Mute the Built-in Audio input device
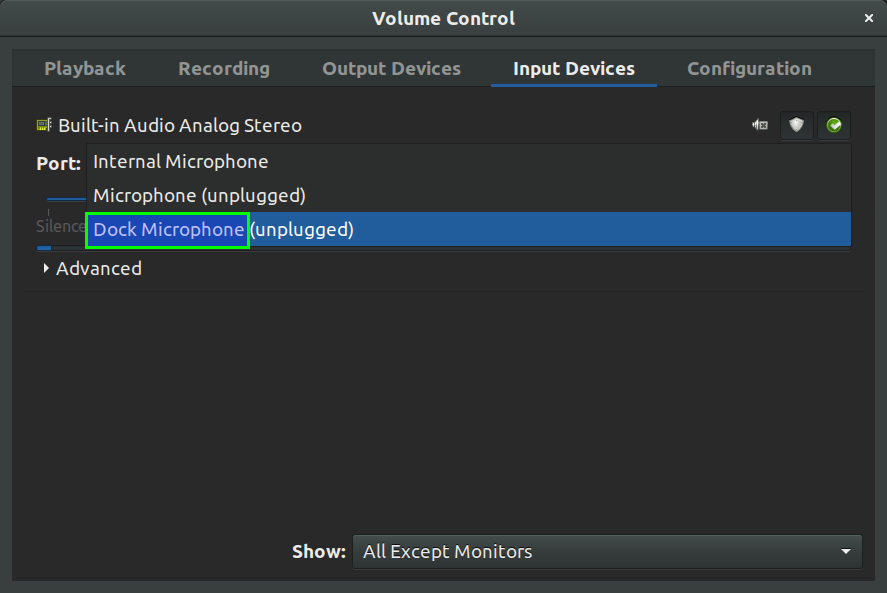This screenshot has height=593, width=887. 760,125
